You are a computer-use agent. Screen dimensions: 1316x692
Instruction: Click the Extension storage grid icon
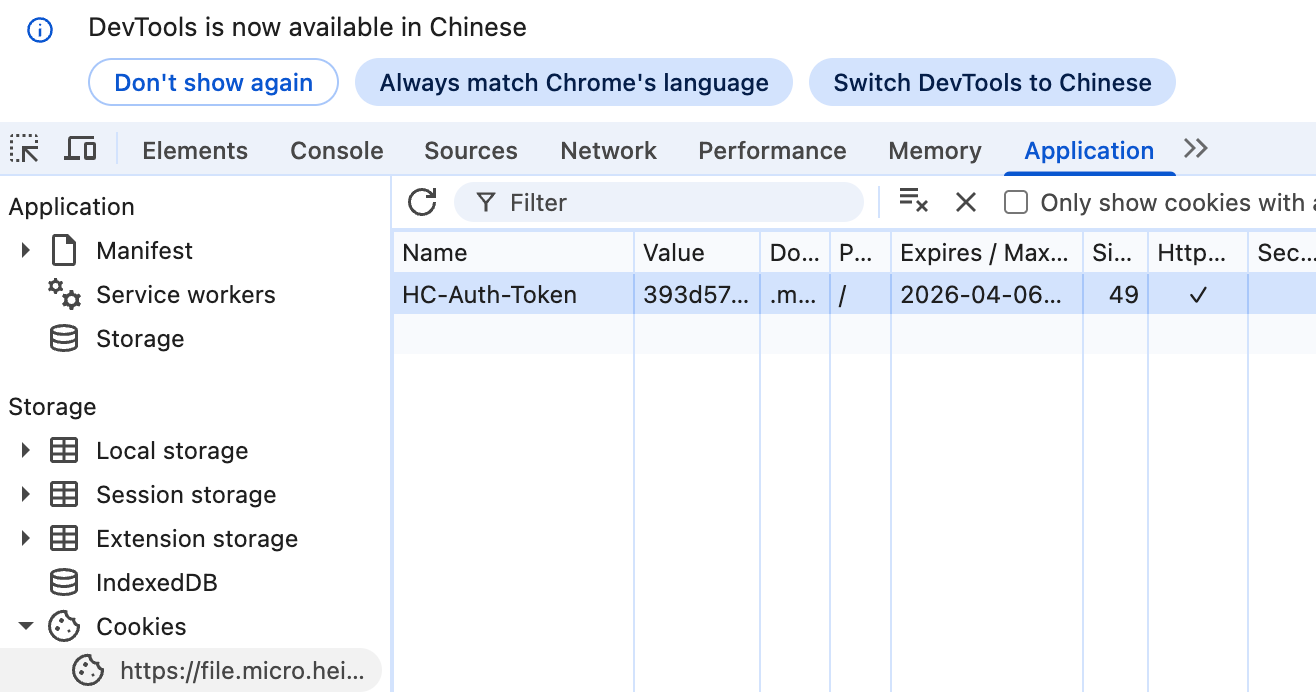pyautogui.click(x=64, y=538)
